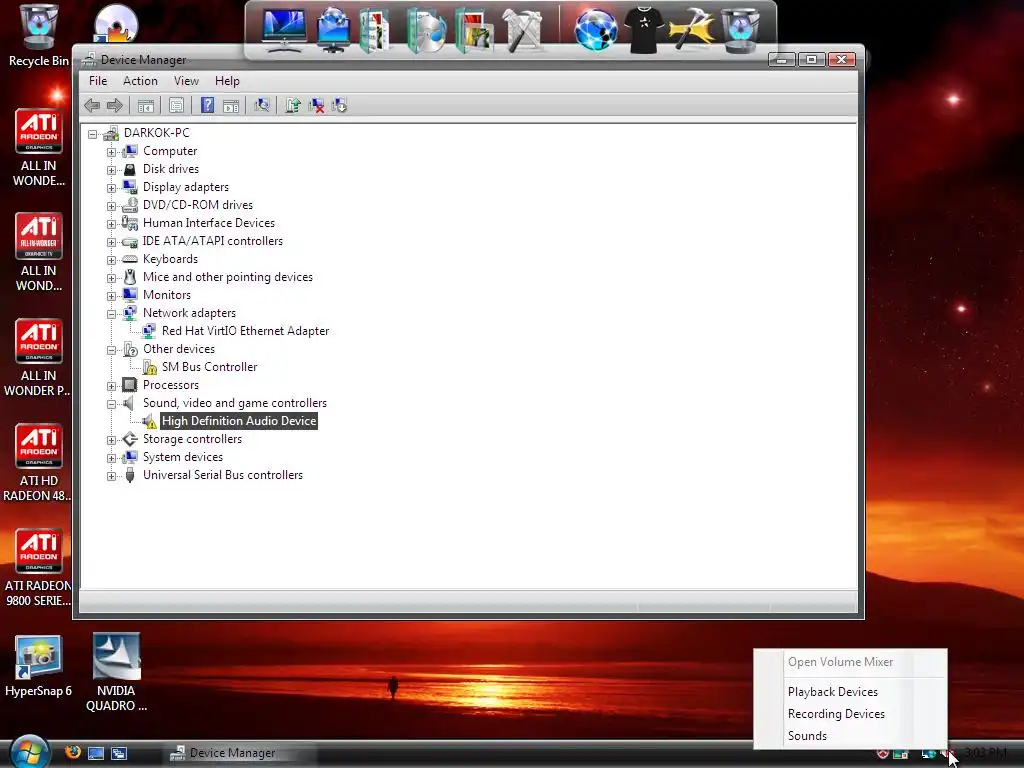The image size is (1024, 768).
Task: Click the Back arrow in Device Manager toolbar
Action: pyautogui.click(x=92, y=105)
